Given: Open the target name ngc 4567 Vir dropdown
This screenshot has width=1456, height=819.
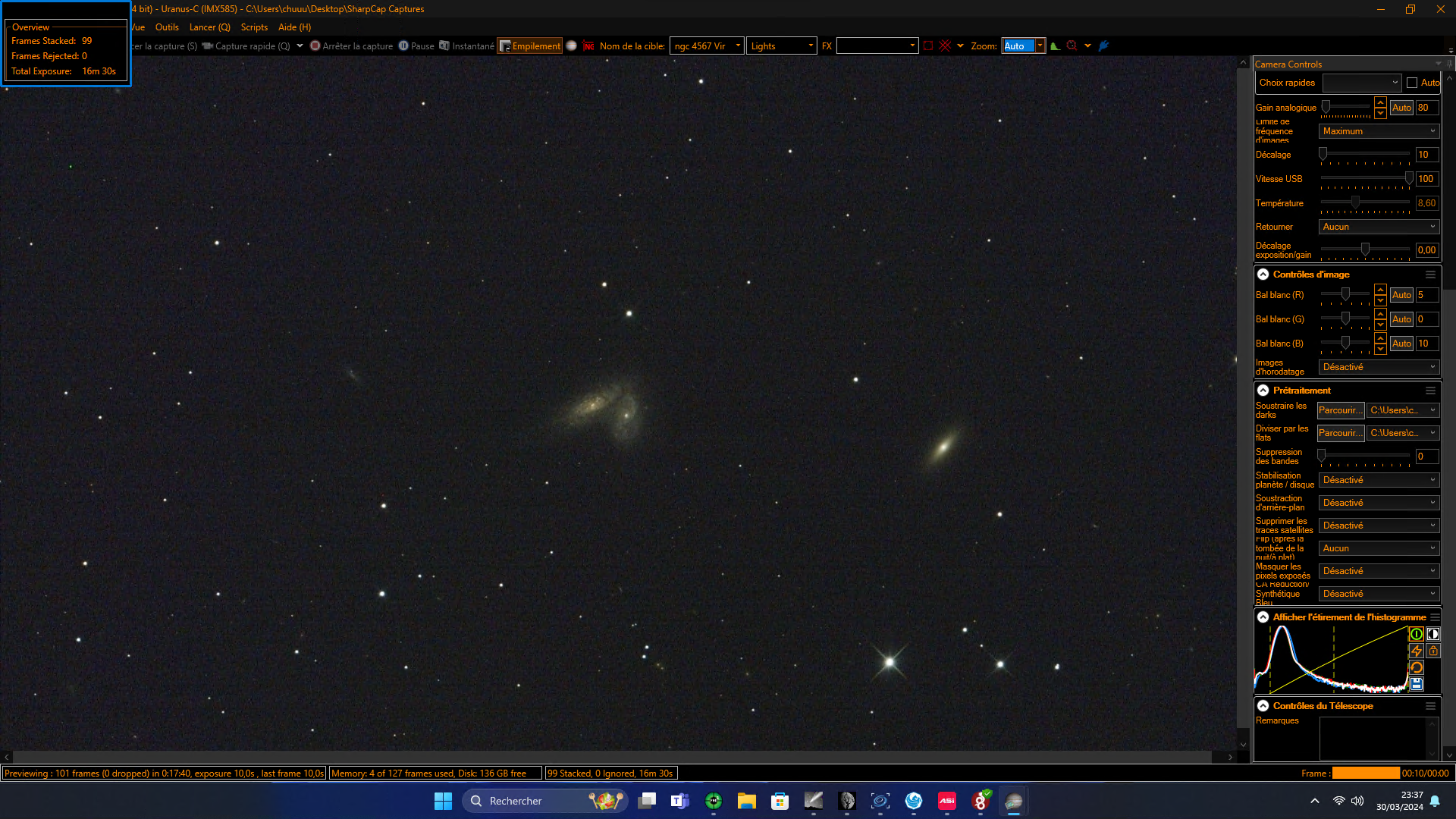Looking at the screenshot, I should coord(707,46).
